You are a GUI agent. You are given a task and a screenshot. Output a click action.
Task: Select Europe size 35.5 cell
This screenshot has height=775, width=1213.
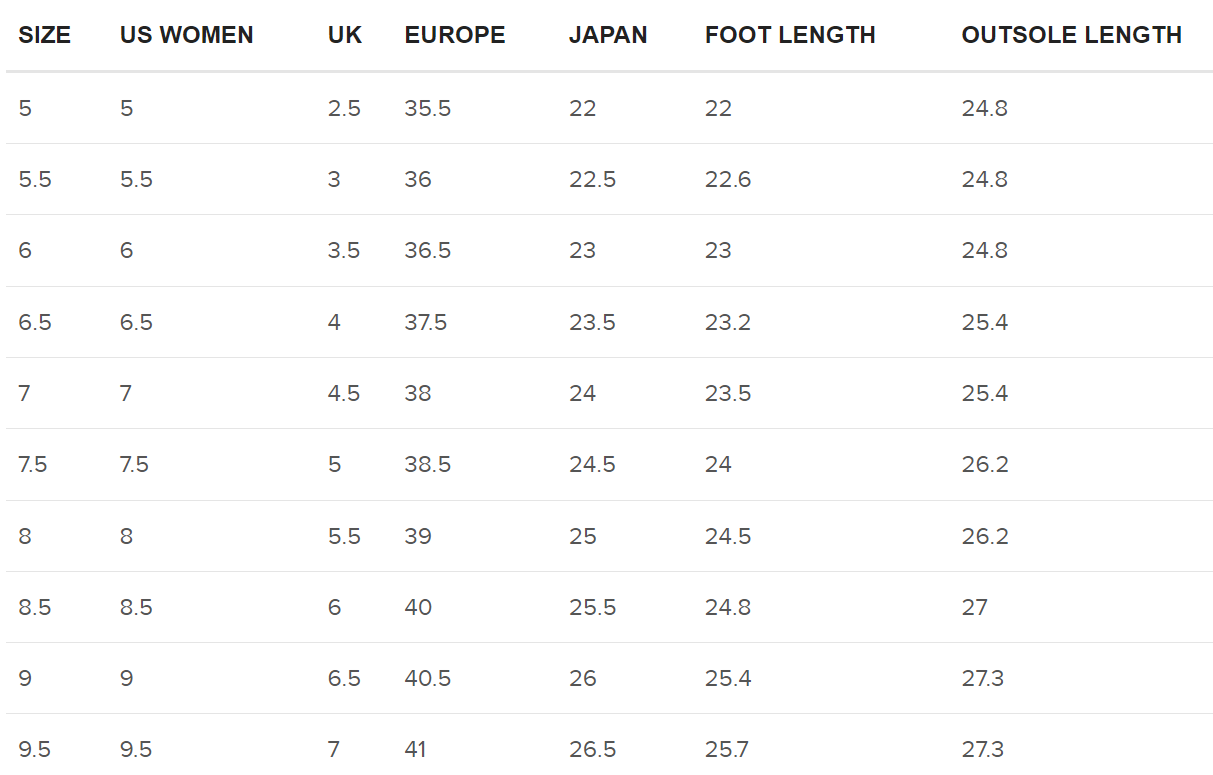tap(428, 108)
